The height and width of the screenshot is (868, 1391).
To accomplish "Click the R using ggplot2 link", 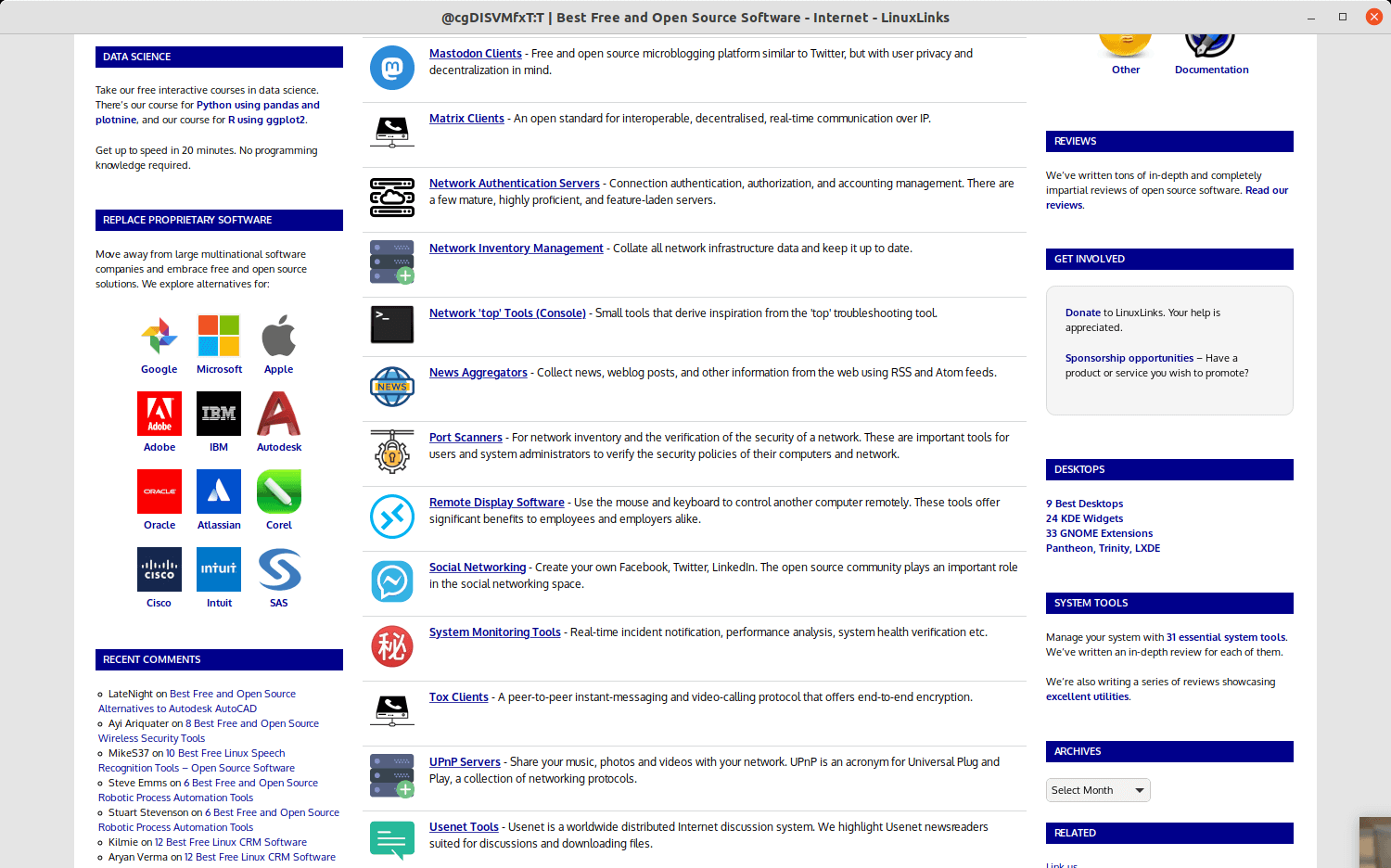I will (267, 121).
